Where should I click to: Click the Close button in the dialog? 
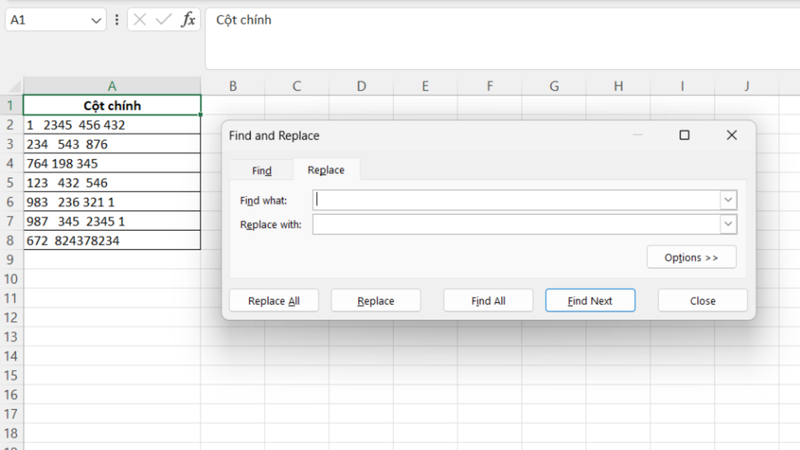[702, 300]
